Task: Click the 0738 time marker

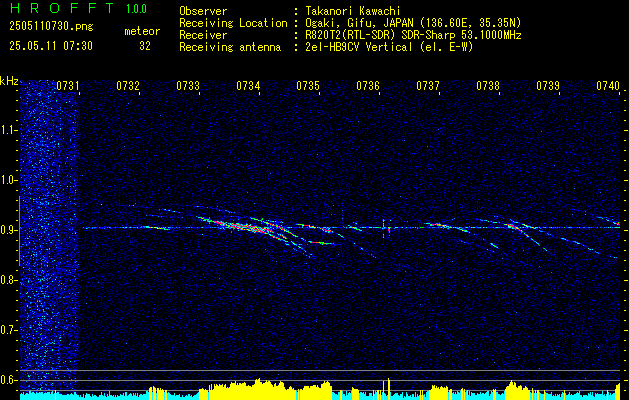Action: (488, 85)
